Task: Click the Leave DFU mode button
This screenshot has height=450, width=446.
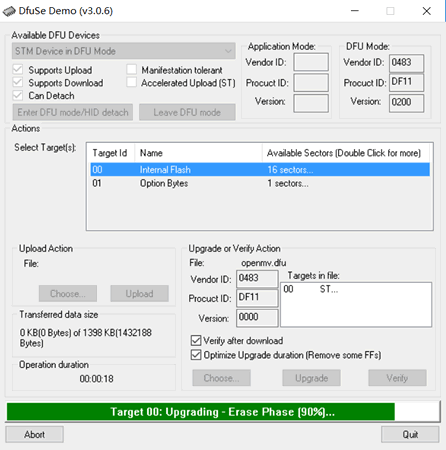Action: click(x=187, y=112)
